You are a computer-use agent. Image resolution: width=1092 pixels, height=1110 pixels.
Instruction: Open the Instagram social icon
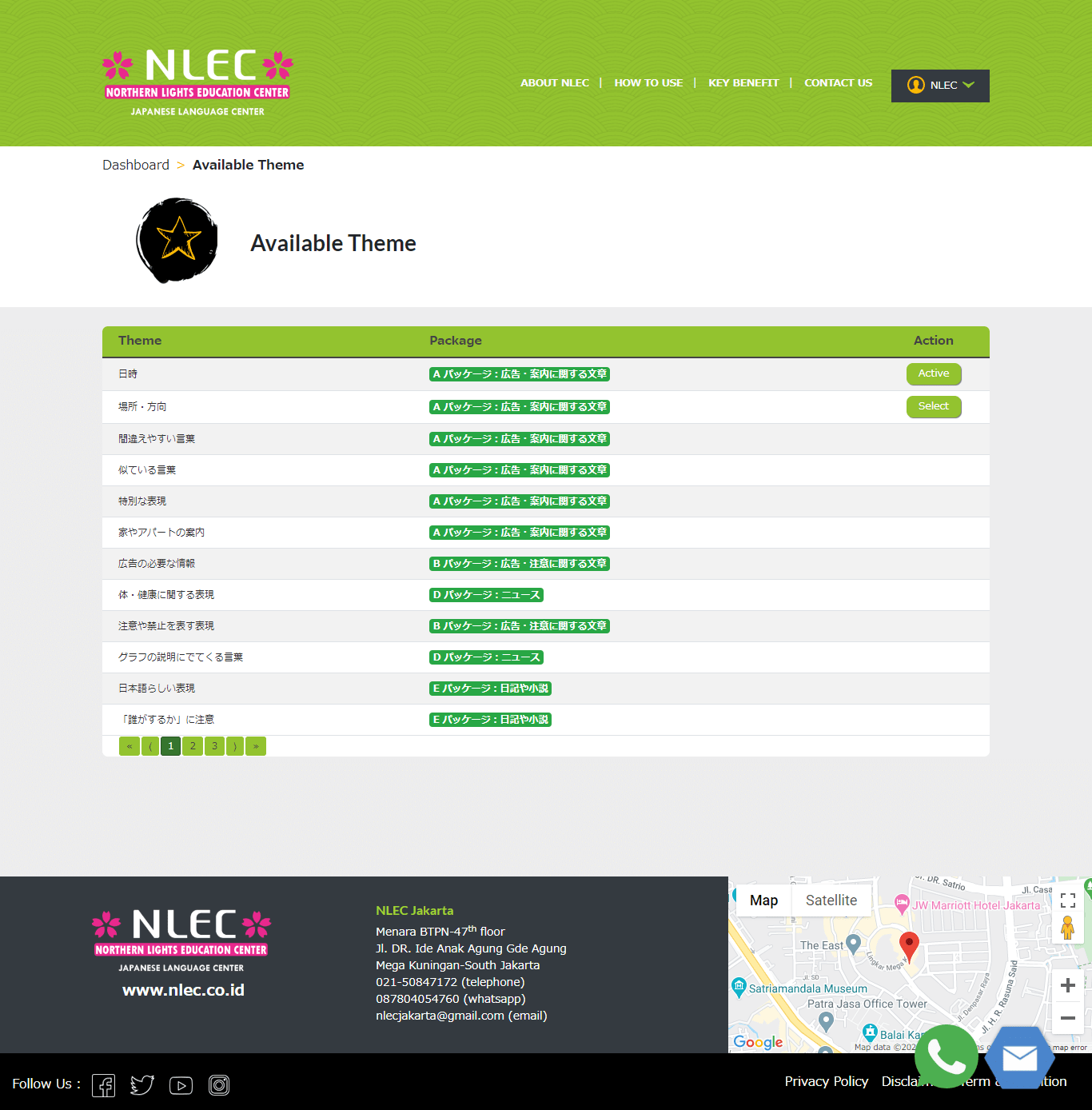click(x=219, y=1085)
